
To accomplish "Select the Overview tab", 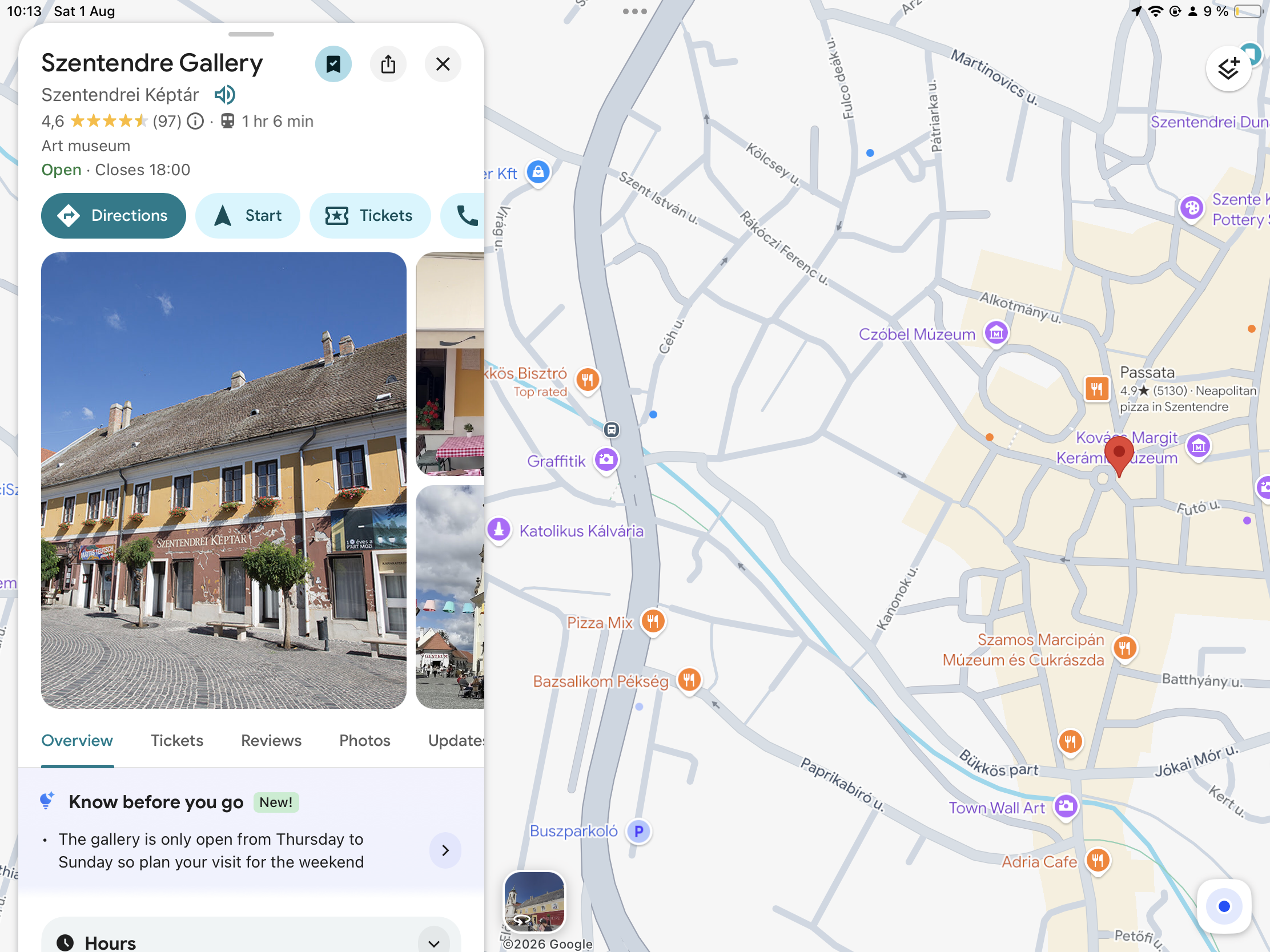I will (x=77, y=740).
